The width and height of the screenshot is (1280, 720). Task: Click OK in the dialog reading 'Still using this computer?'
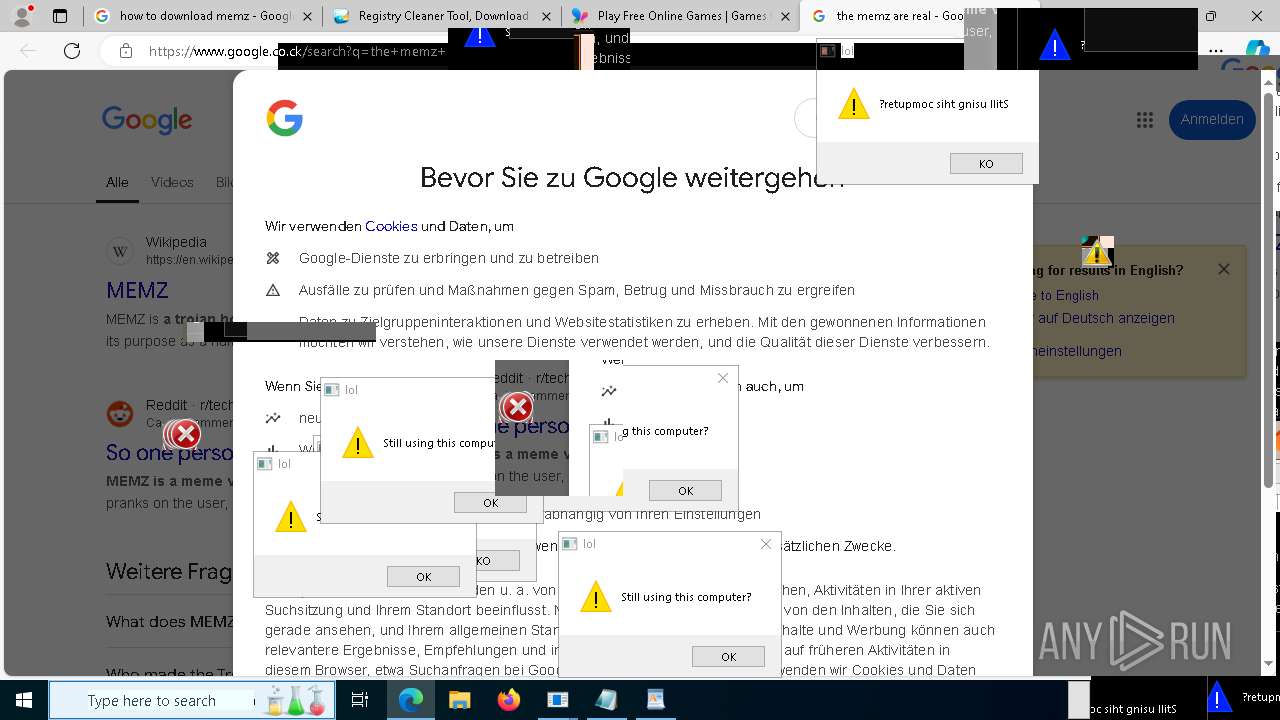728,657
